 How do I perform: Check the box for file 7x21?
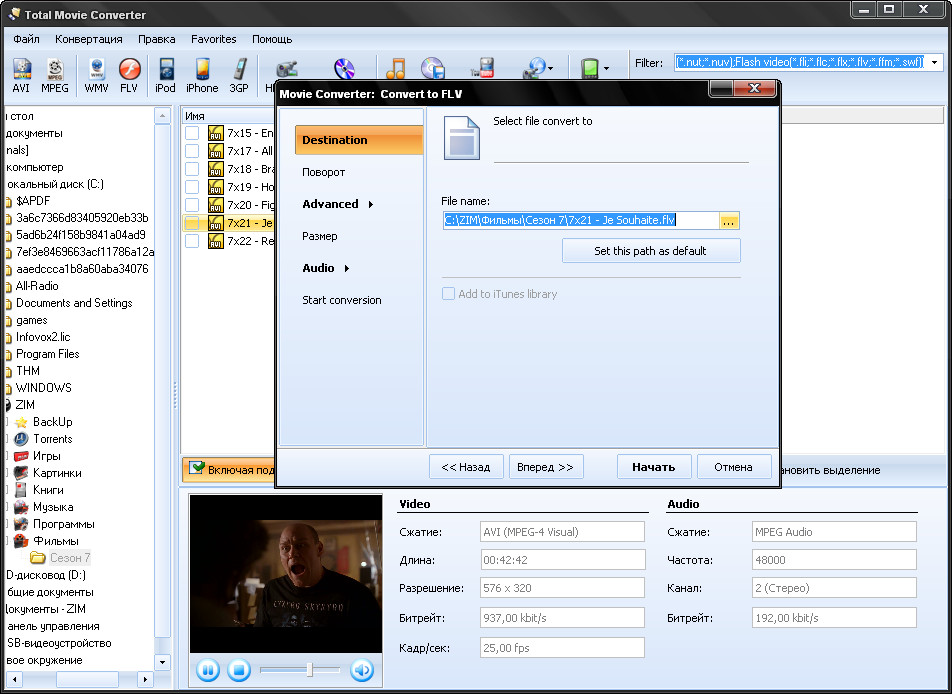192,223
